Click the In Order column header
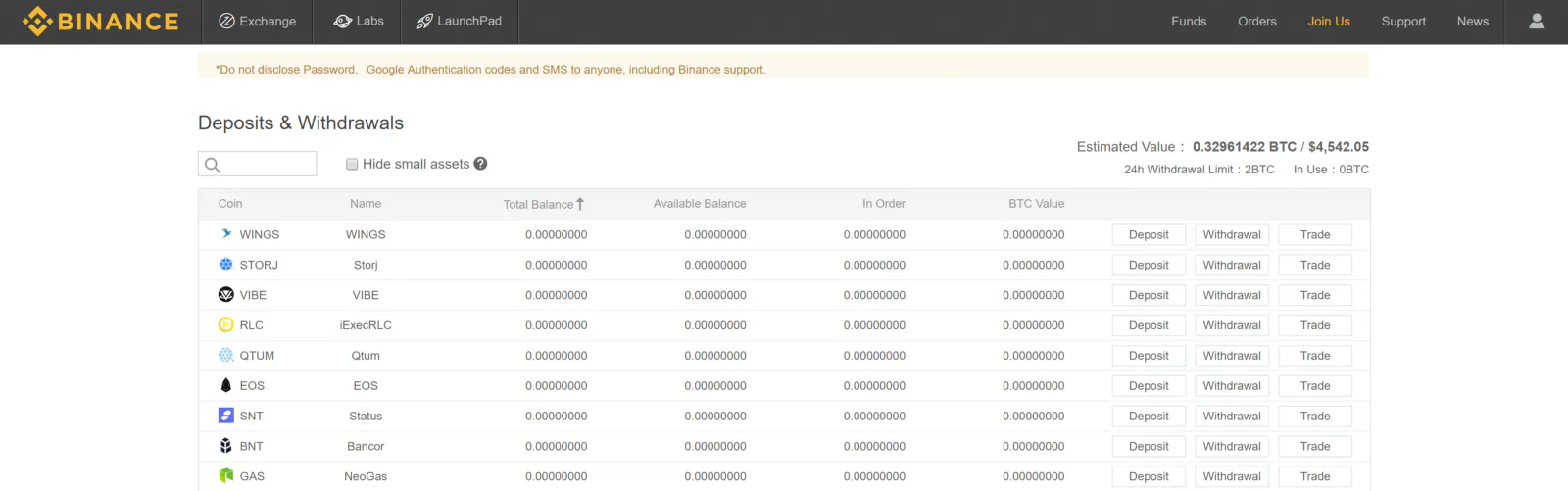 (884, 204)
